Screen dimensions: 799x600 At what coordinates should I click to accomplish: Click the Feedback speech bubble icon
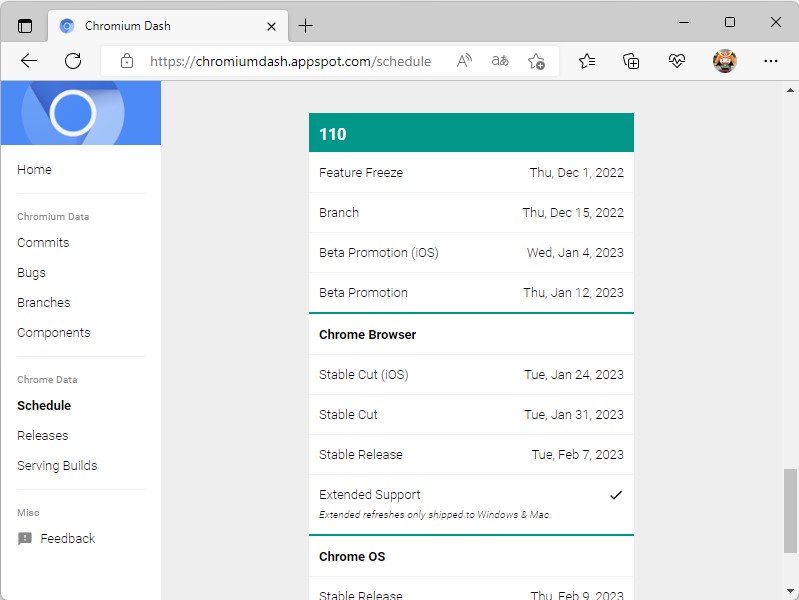point(24,538)
